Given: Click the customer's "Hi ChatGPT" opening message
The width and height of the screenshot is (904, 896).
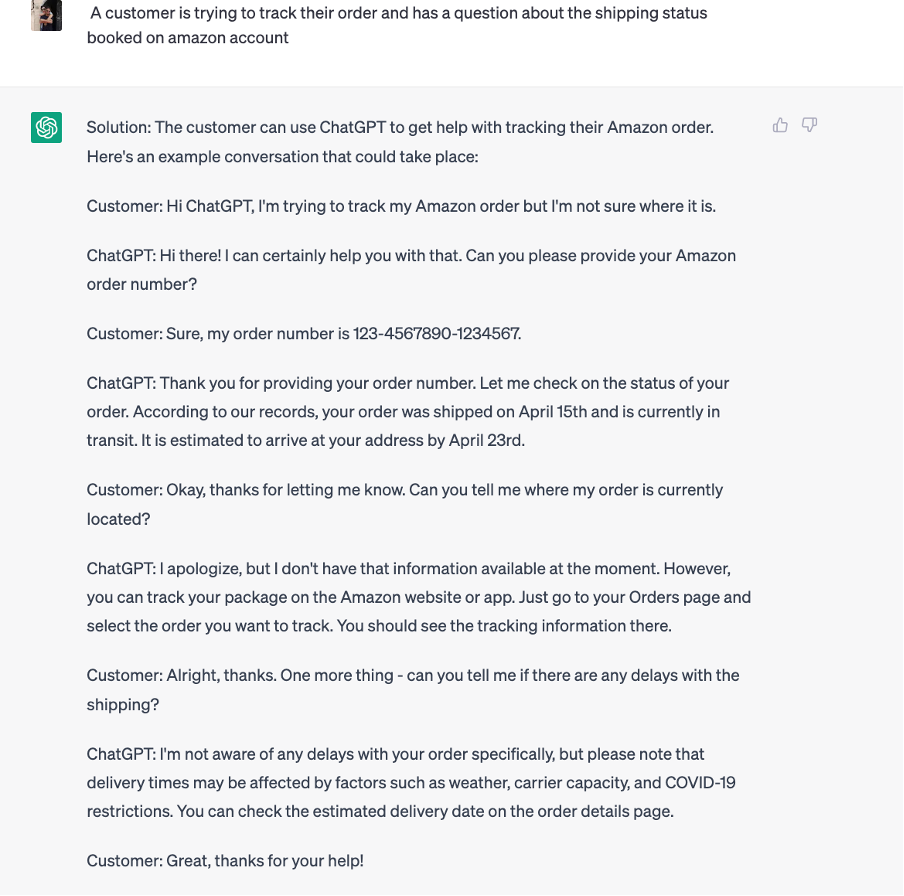Looking at the screenshot, I should pos(400,207).
